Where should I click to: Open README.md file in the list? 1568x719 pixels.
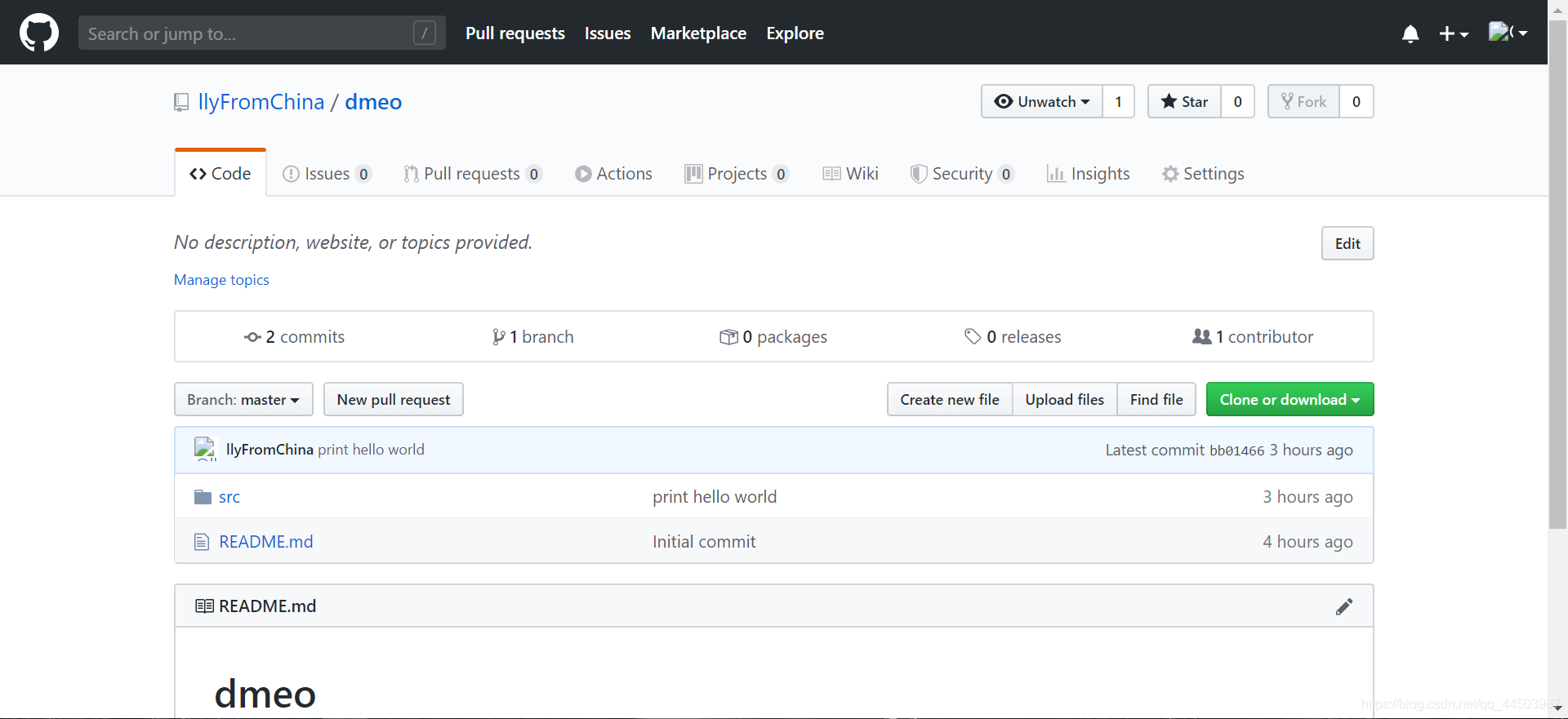click(x=266, y=542)
